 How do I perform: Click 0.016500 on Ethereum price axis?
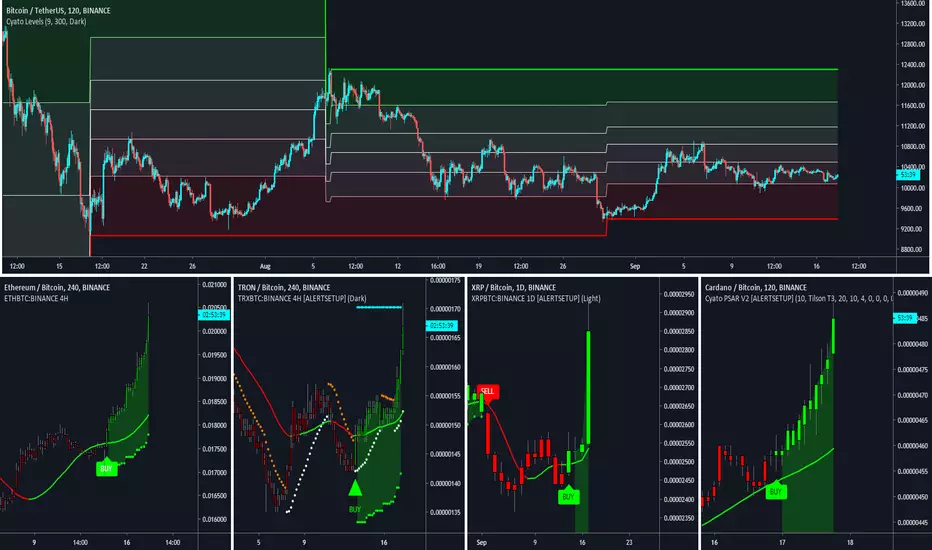[x=215, y=496]
